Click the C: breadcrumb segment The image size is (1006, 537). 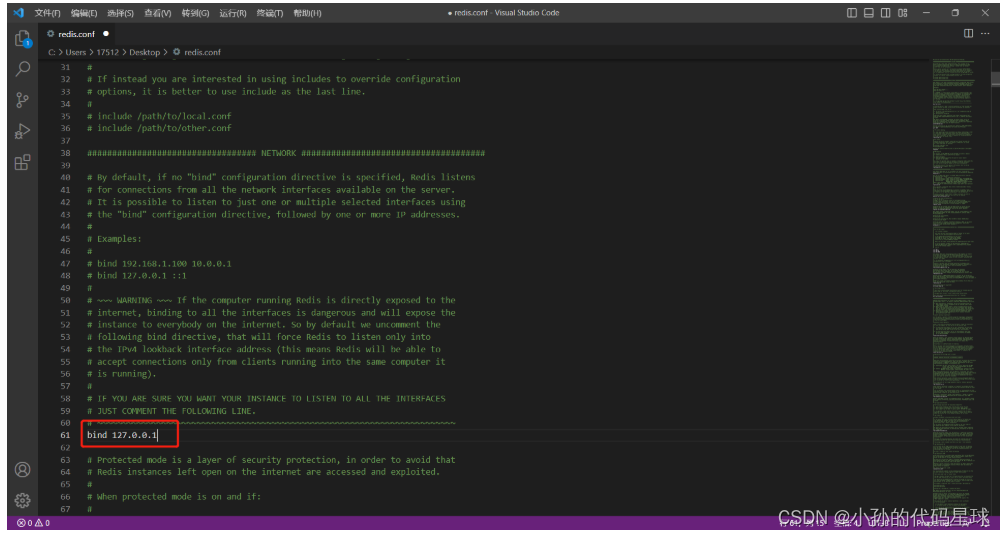point(52,52)
